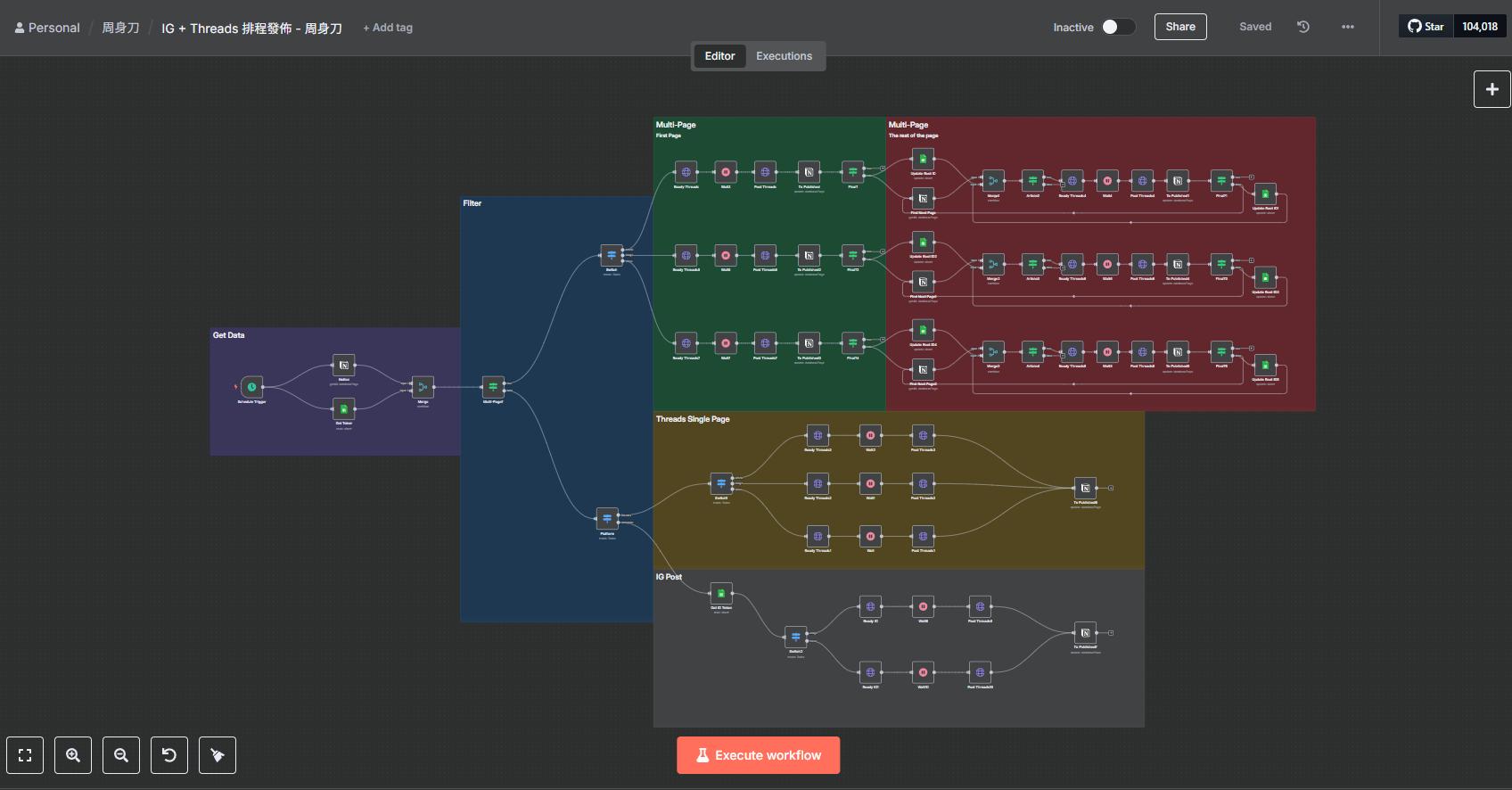Select the Wait node in top green row

click(x=726, y=172)
